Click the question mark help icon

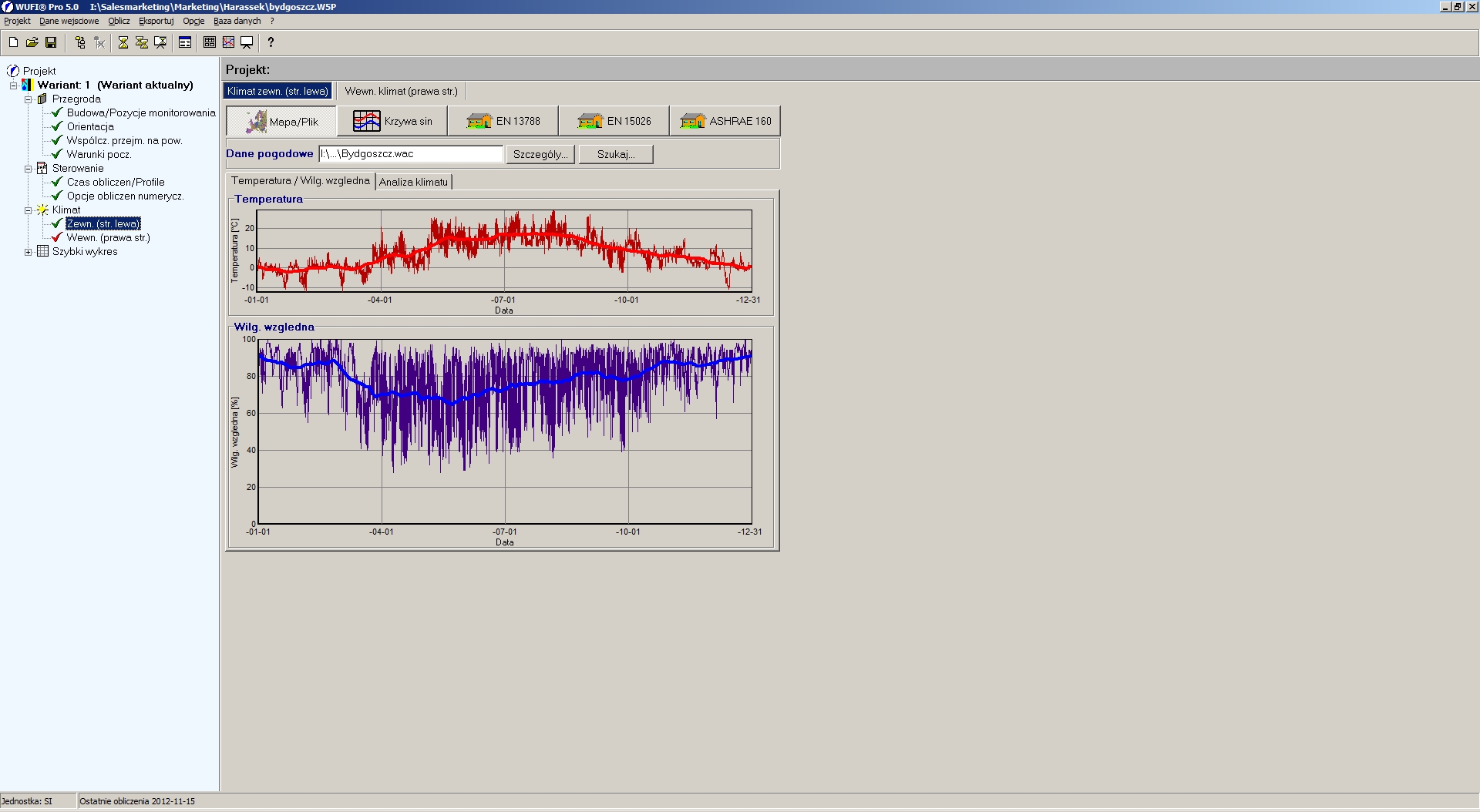[x=271, y=42]
